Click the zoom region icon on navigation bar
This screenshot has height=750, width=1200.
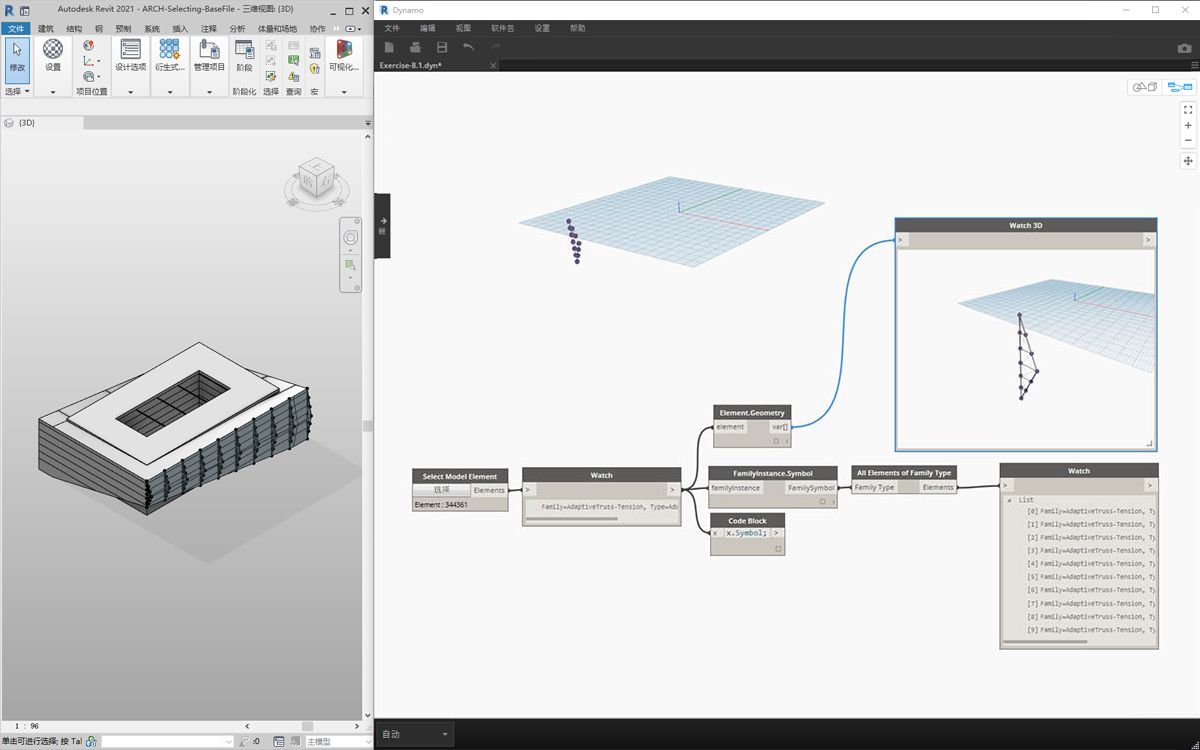[x=350, y=265]
